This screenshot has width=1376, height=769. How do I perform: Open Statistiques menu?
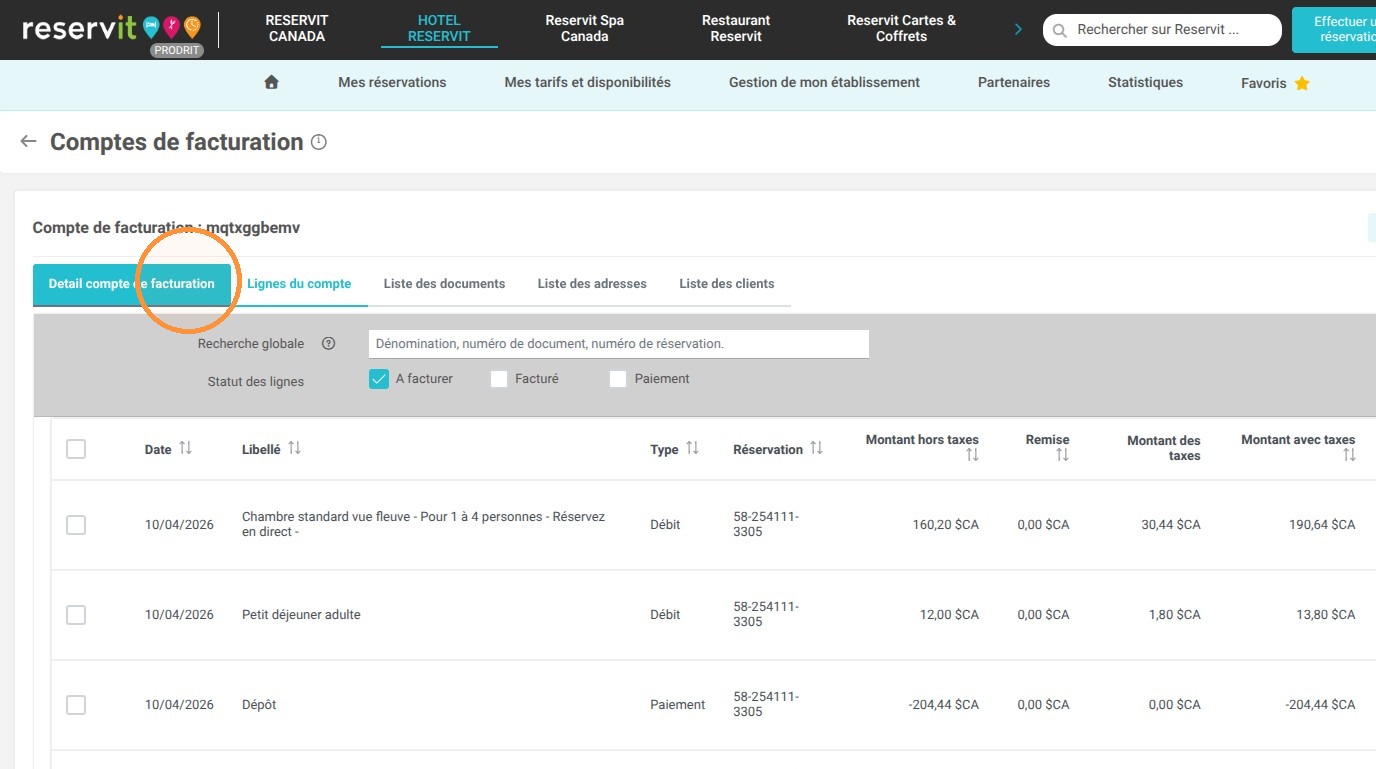pos(1145,83)
